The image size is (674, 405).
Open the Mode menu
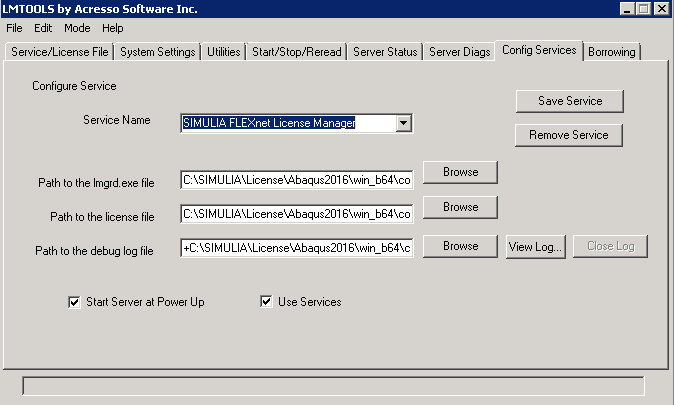point(77,28)
